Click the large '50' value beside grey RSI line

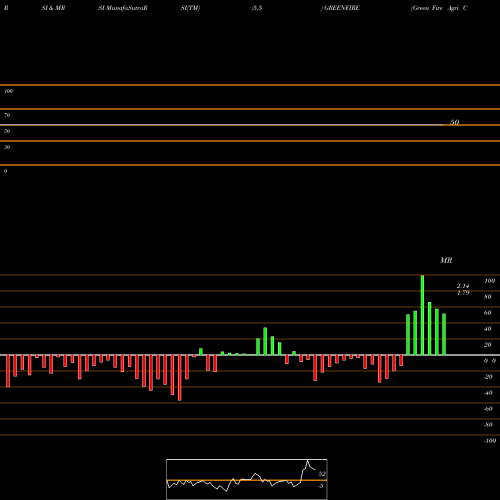pyautogui.click(x=455, y=122)
